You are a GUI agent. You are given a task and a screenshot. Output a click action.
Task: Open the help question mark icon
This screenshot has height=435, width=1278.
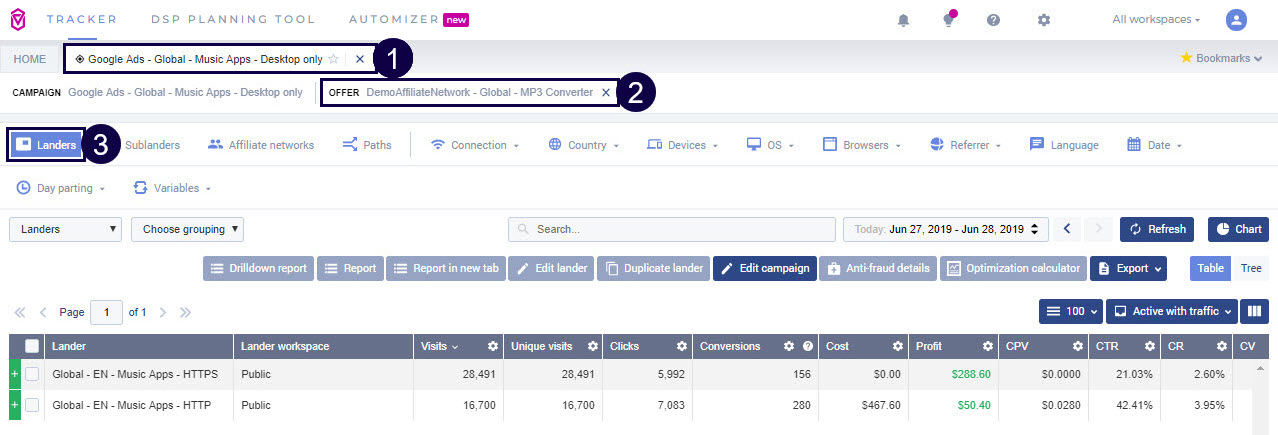[993, 20]
